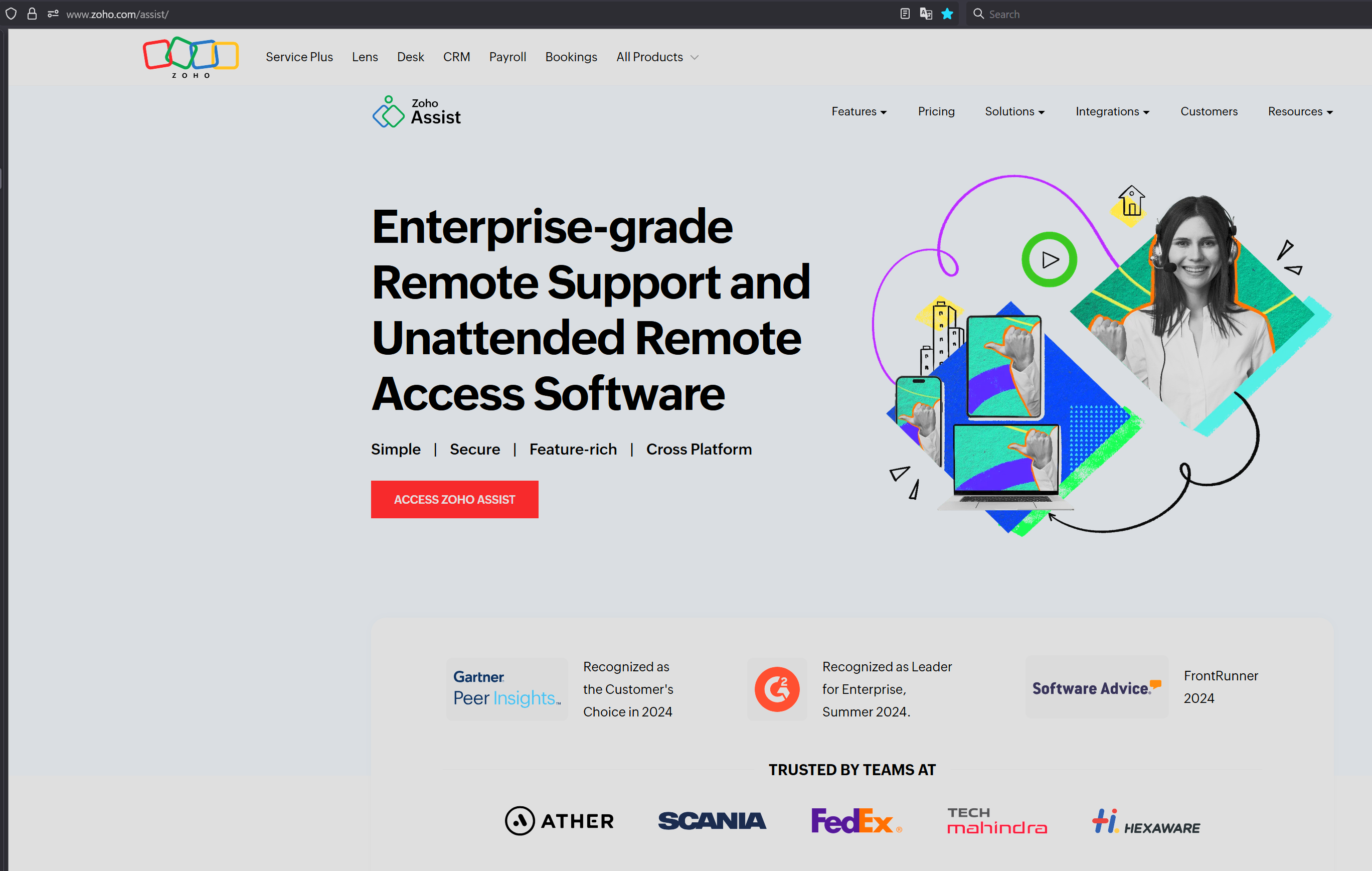Click the 'Cross Platform' tagline text

[x=699, y=449]
